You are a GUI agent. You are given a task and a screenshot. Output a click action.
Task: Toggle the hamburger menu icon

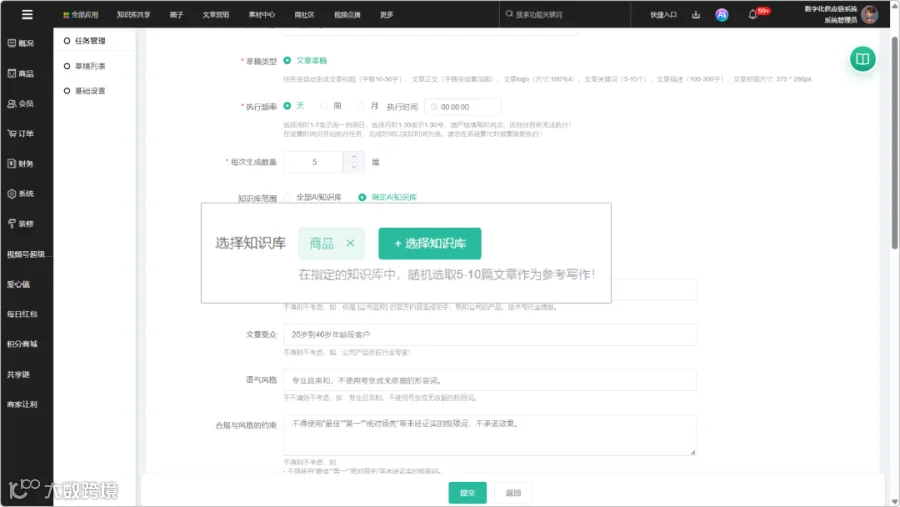click(27, 14)
